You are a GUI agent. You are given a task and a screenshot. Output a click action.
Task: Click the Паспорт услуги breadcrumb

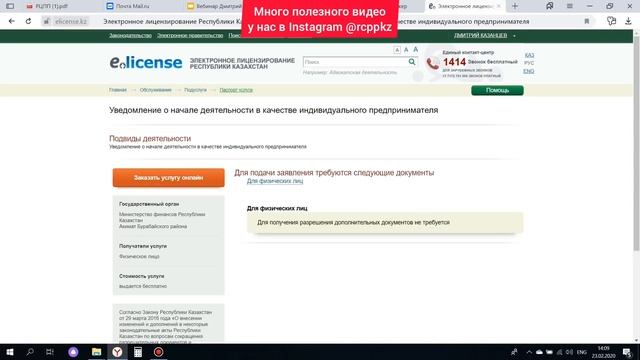point(236,90)
